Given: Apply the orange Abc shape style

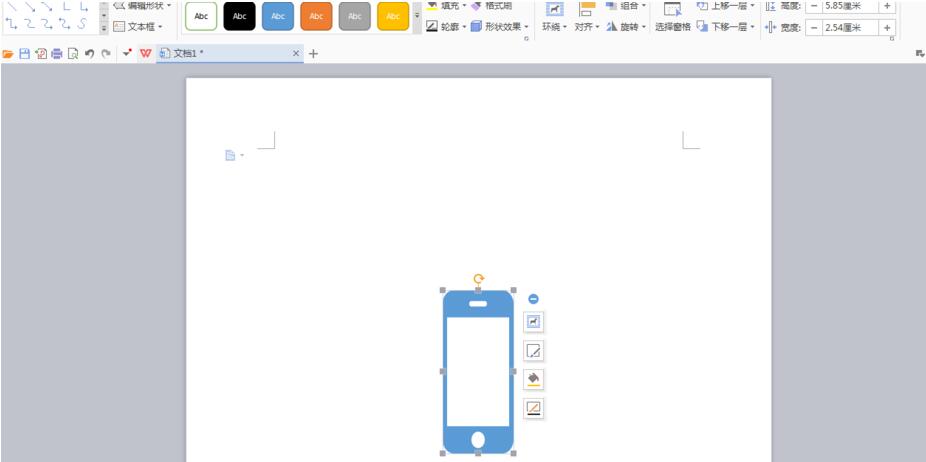Looking at the screenshot, I should point(316,16).
